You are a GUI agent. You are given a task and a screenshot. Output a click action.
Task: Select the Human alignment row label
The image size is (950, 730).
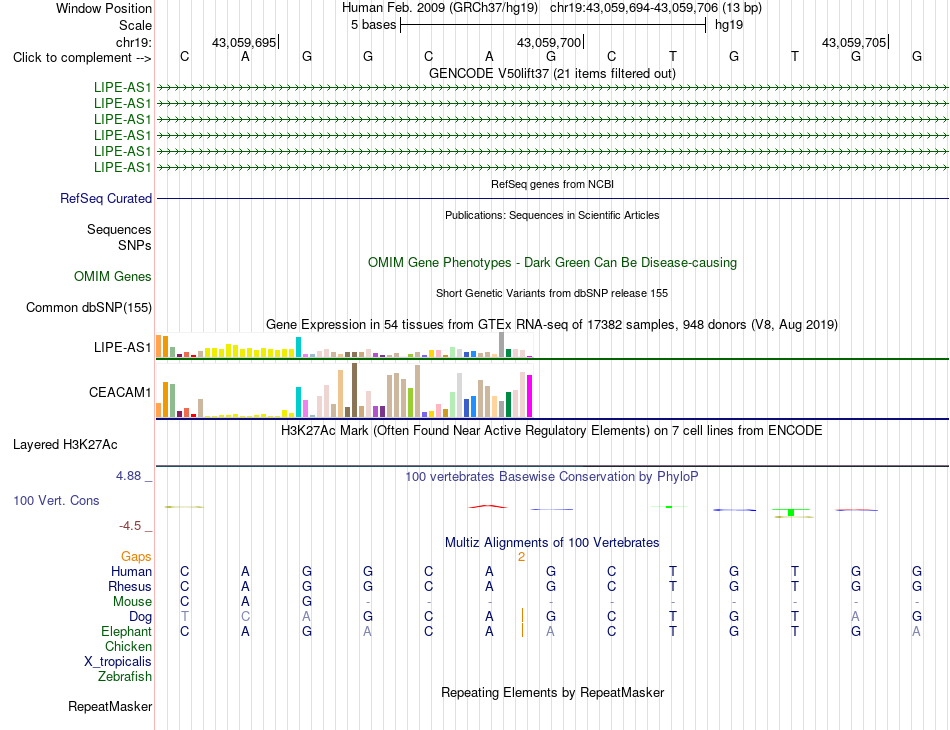[x=131, y=571]
